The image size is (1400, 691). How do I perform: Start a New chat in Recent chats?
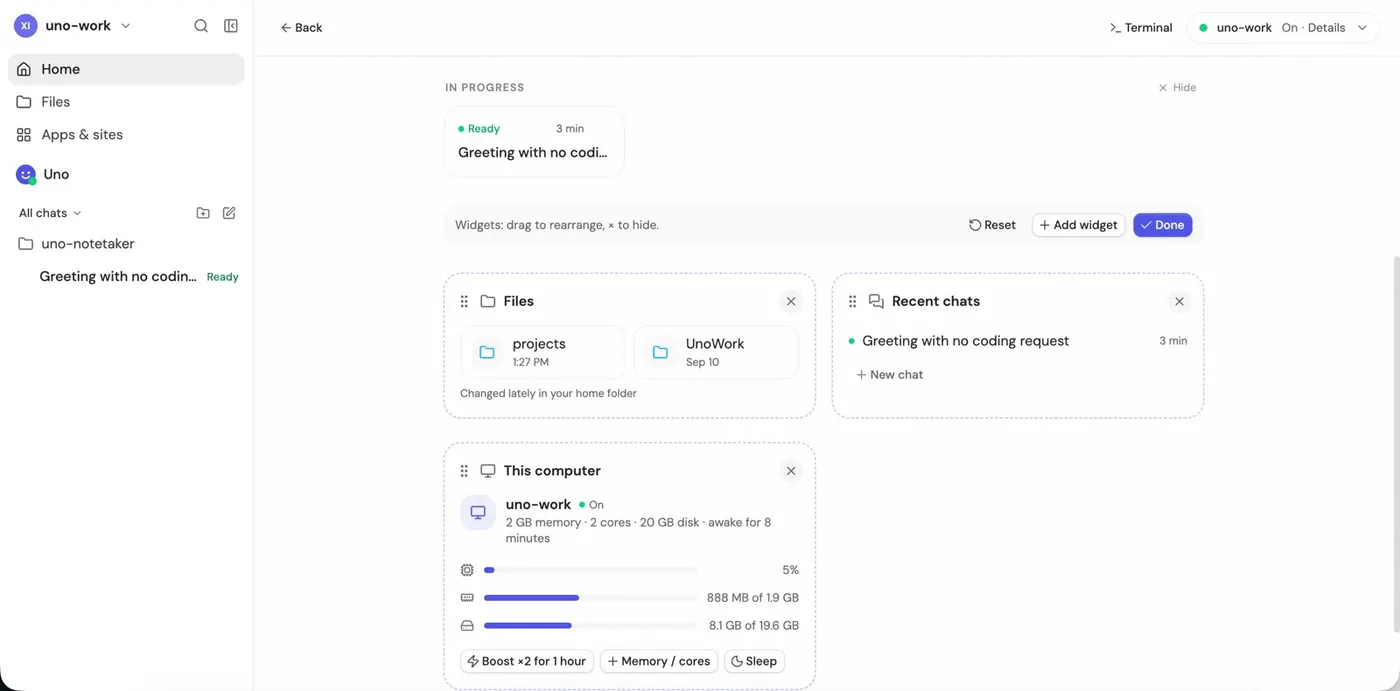[890, 375]
